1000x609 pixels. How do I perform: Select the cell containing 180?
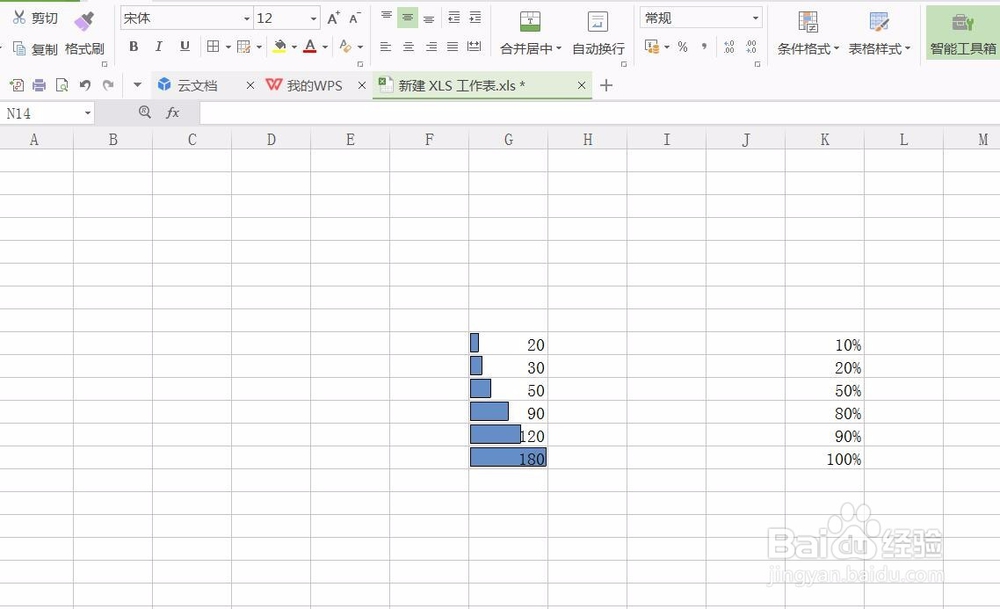click(x=508, y=458)
